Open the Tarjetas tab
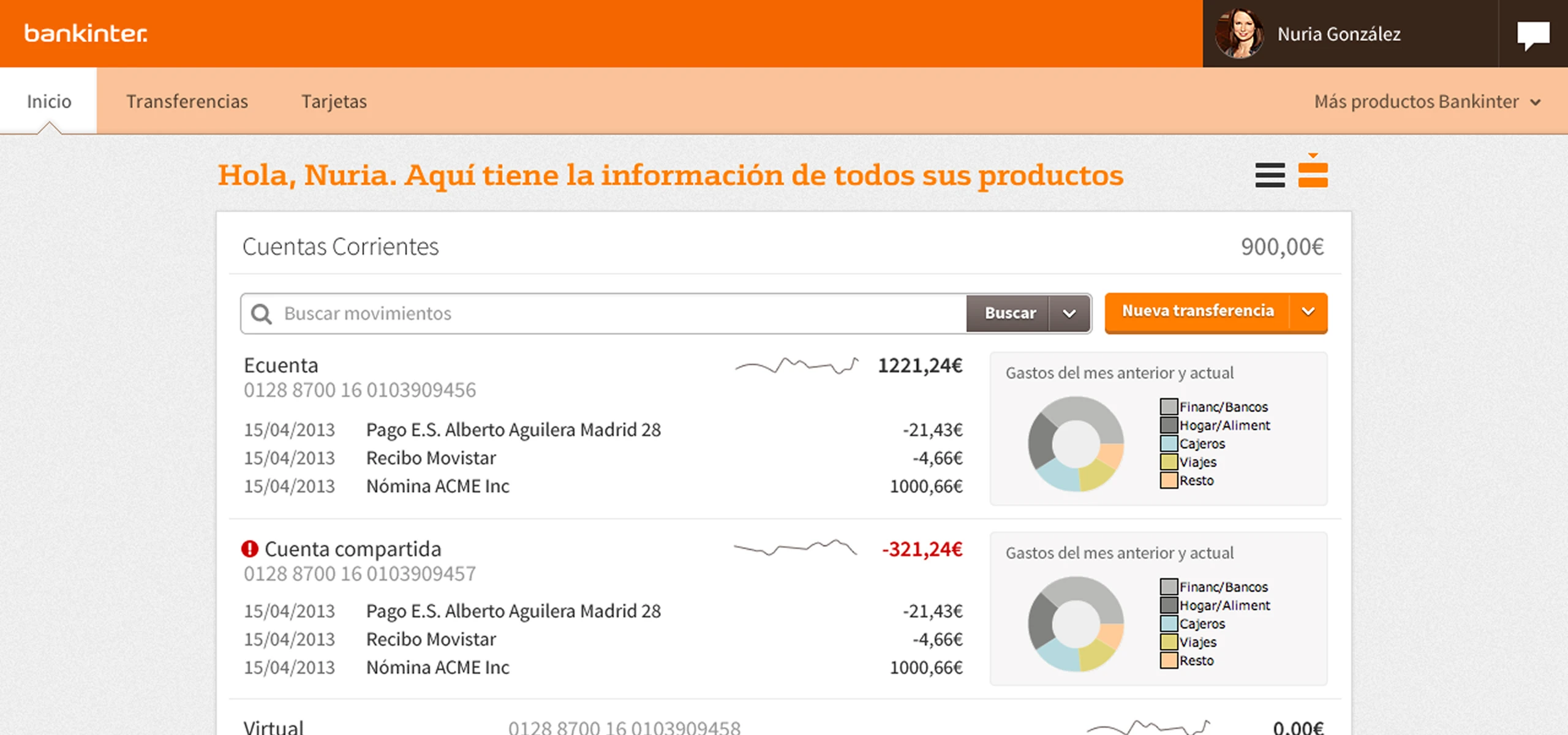The image size is (1568, 735). pyautogui.click(x=334, y=102)
